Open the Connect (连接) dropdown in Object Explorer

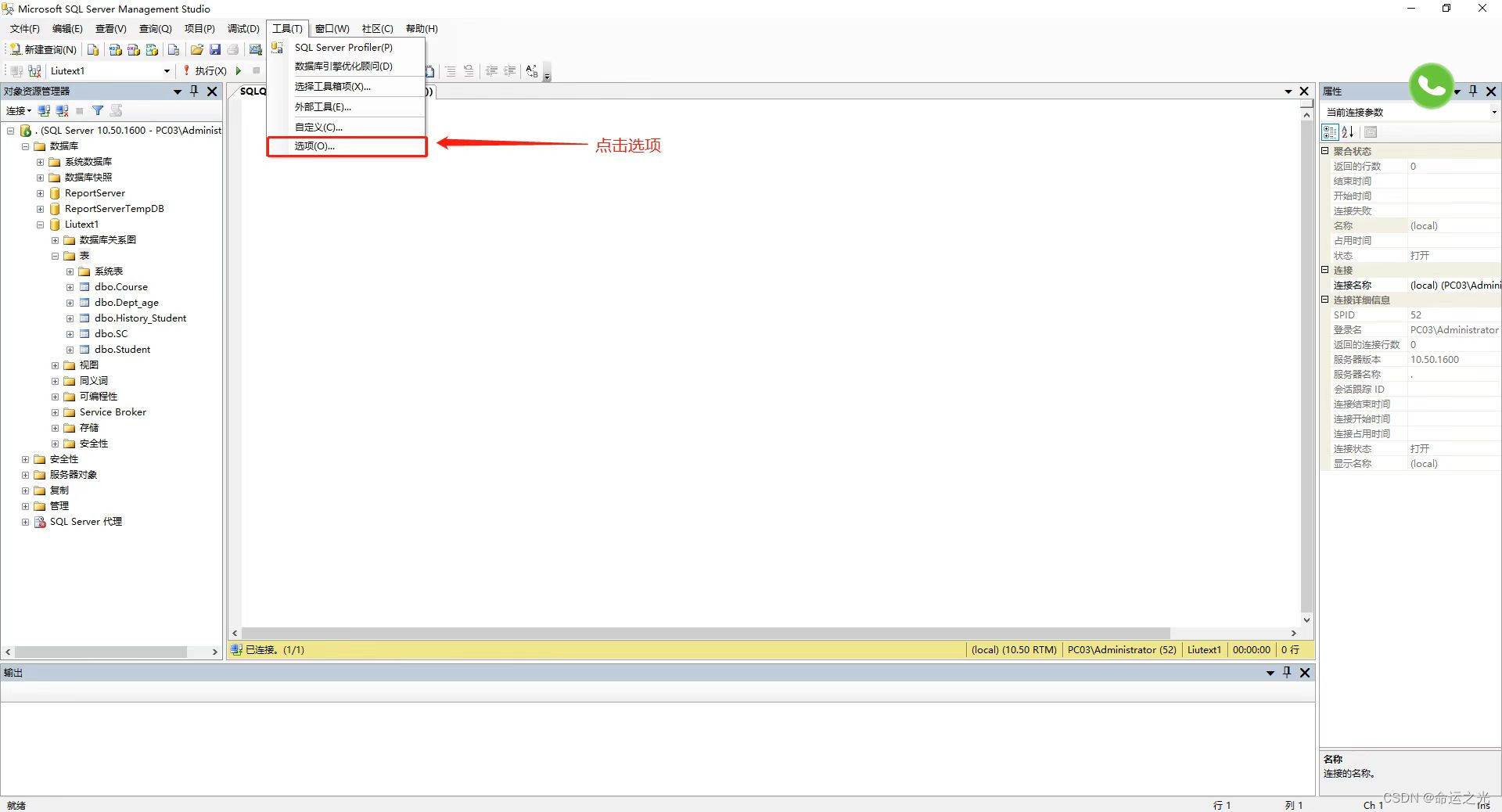point(19,110)
